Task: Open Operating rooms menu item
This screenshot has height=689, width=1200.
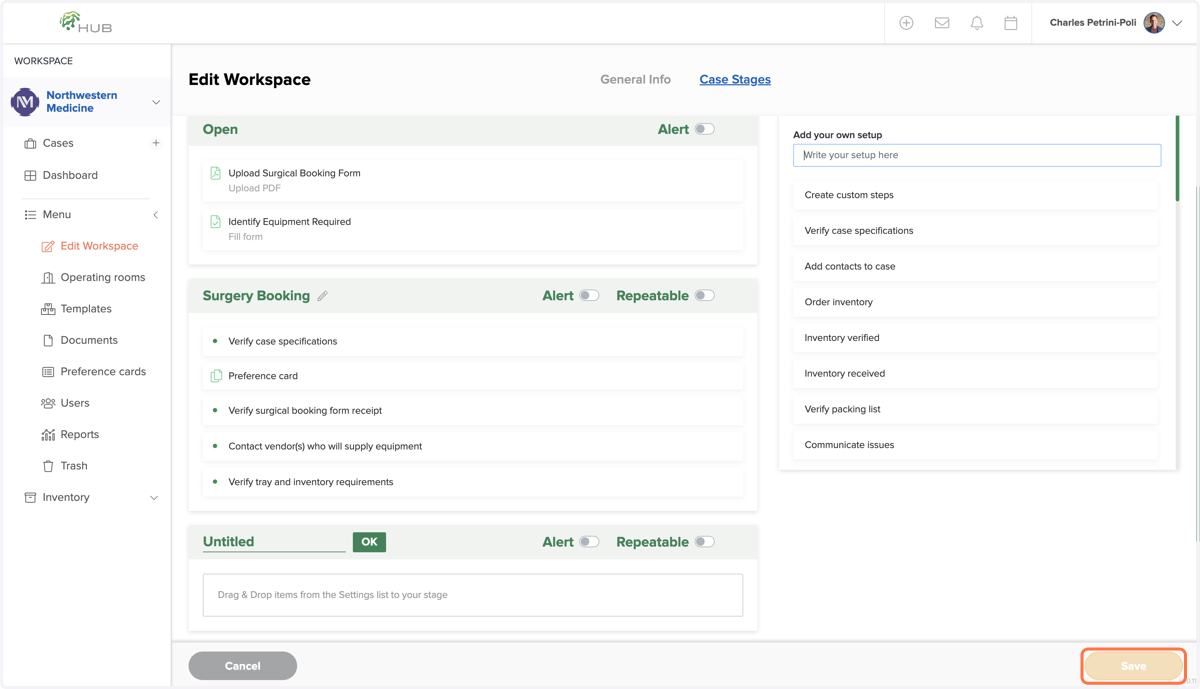Action: tap(102, 277)
